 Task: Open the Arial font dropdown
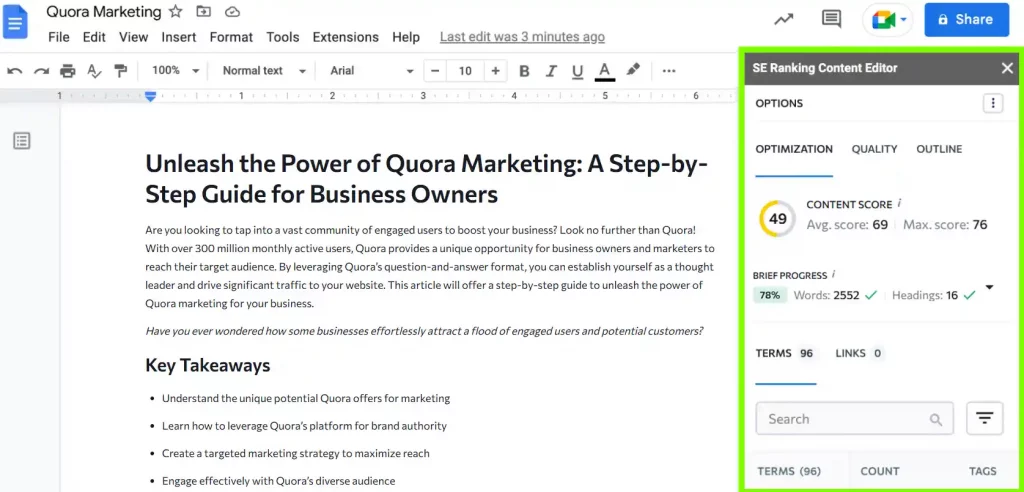[x=372, y=71]
